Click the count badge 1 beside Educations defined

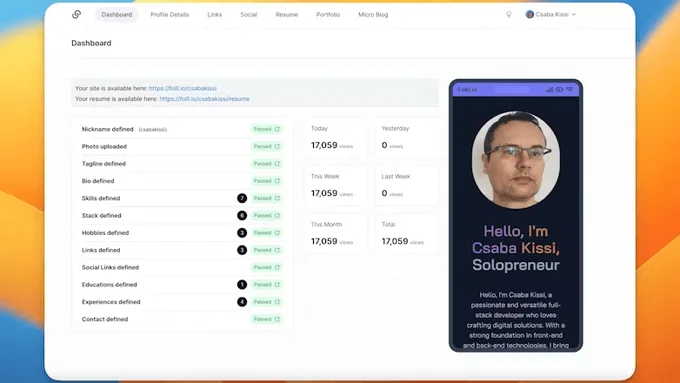point(242,285)
